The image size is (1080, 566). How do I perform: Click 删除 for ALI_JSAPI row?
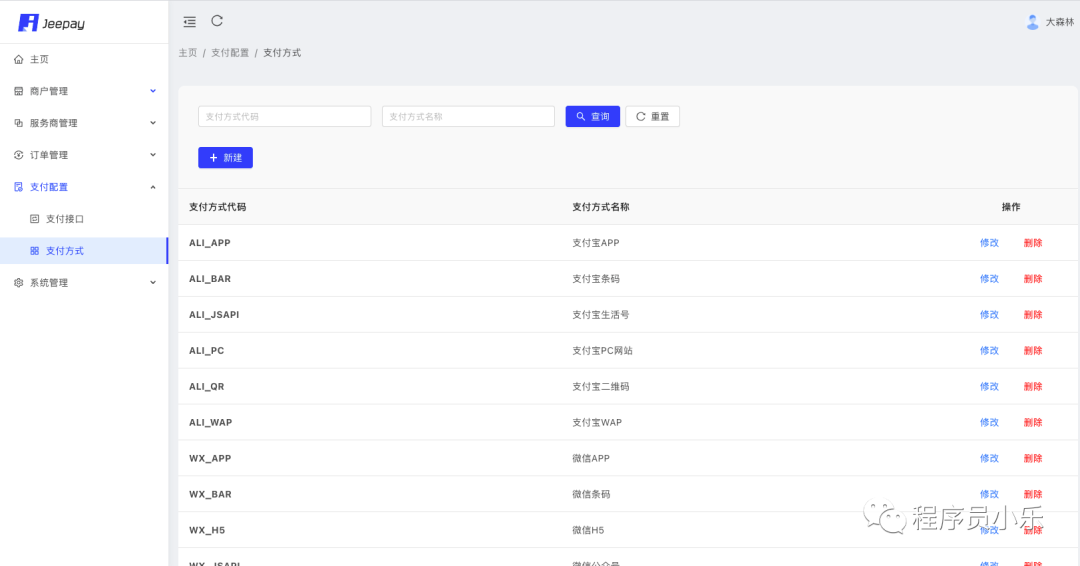tap(1032, 315)
